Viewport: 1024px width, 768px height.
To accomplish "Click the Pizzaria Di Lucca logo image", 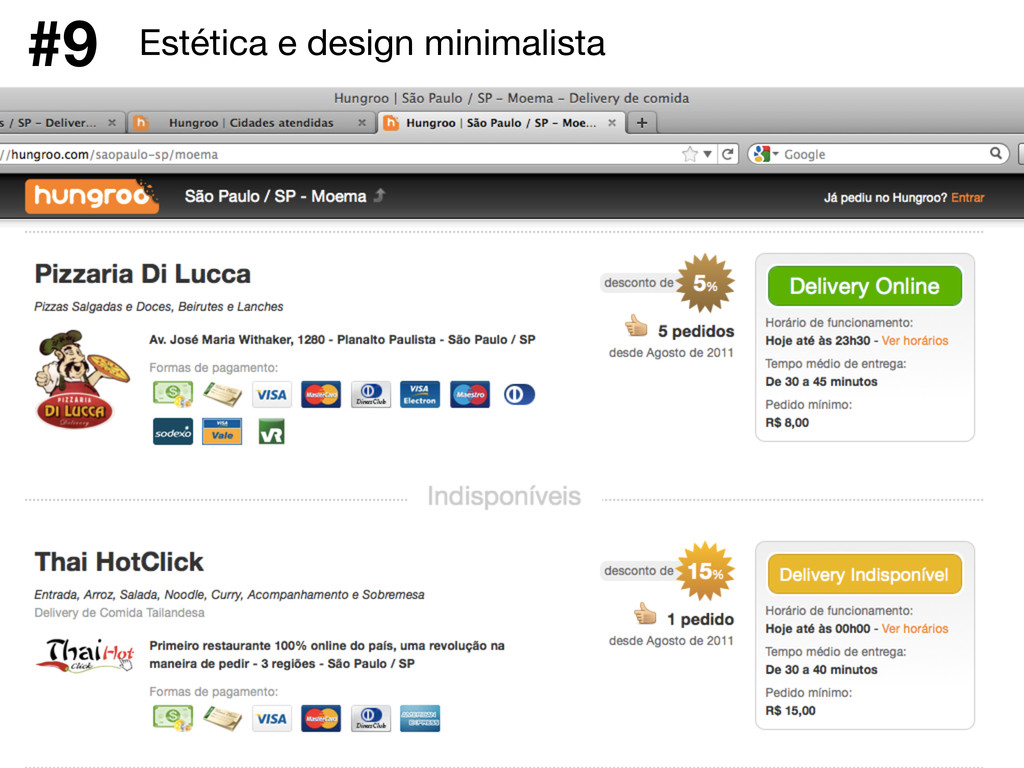I will tap(82, 380).
